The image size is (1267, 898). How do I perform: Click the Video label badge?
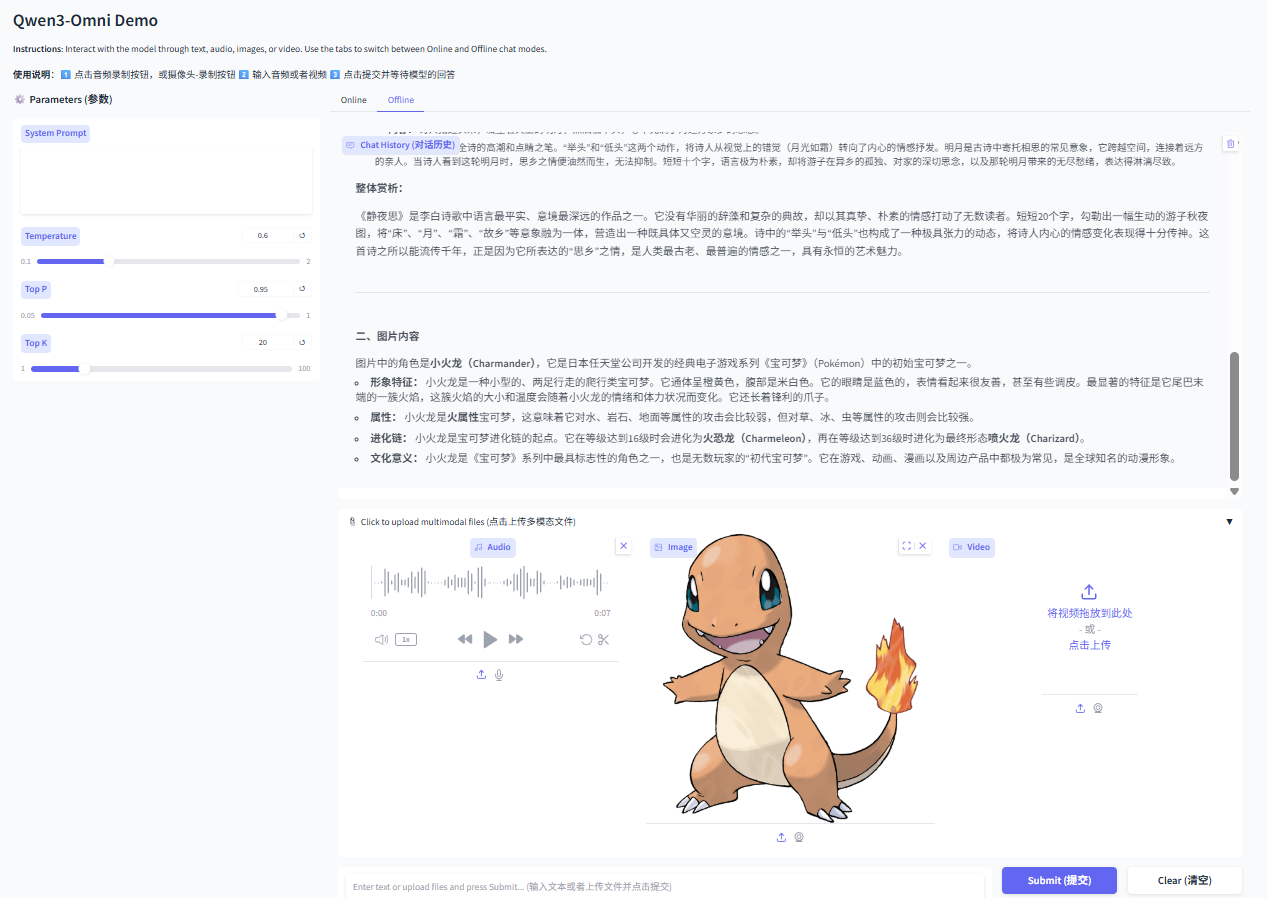click(x=972, y=547)
